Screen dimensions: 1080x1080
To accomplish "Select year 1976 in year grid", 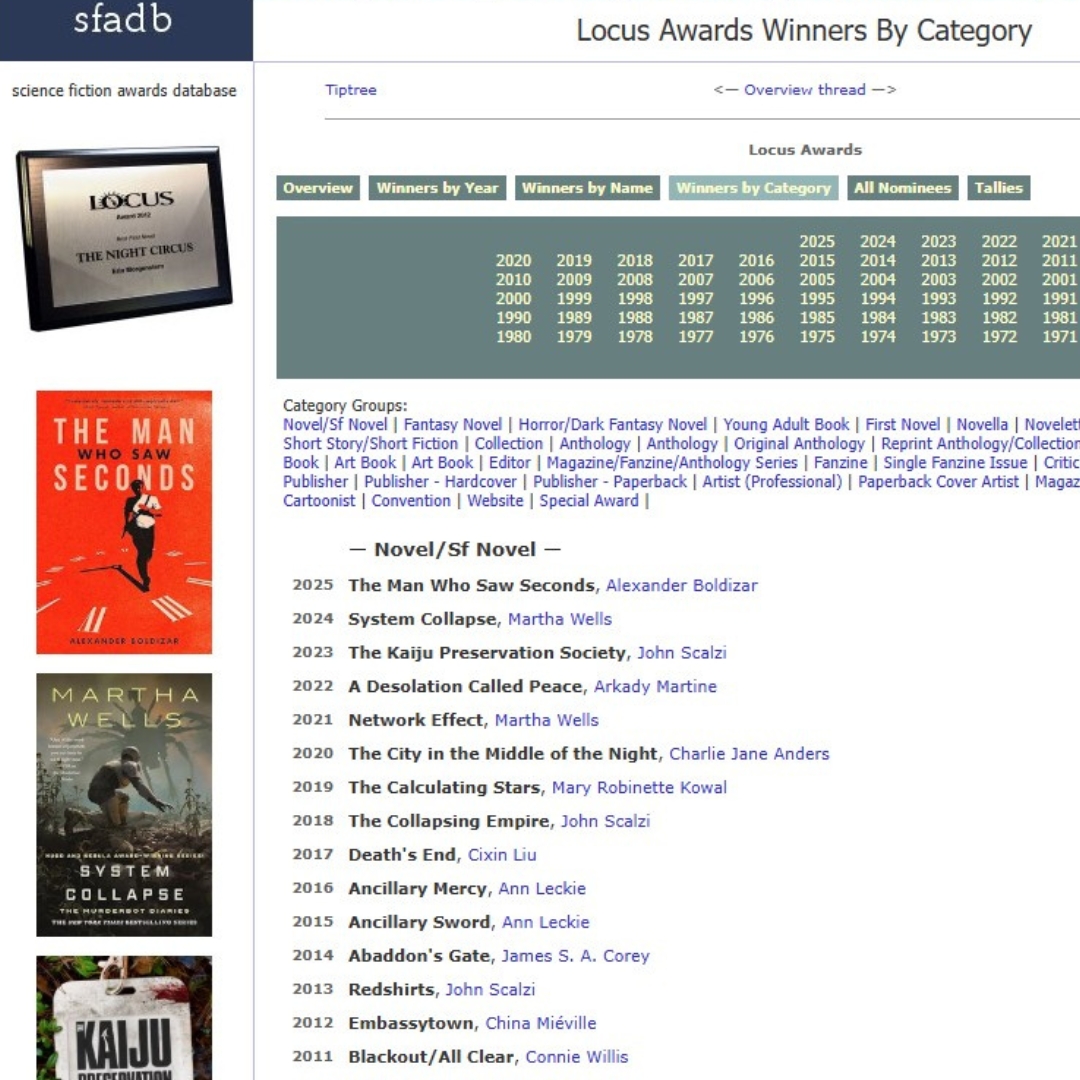I will click(x=756, y=337).
